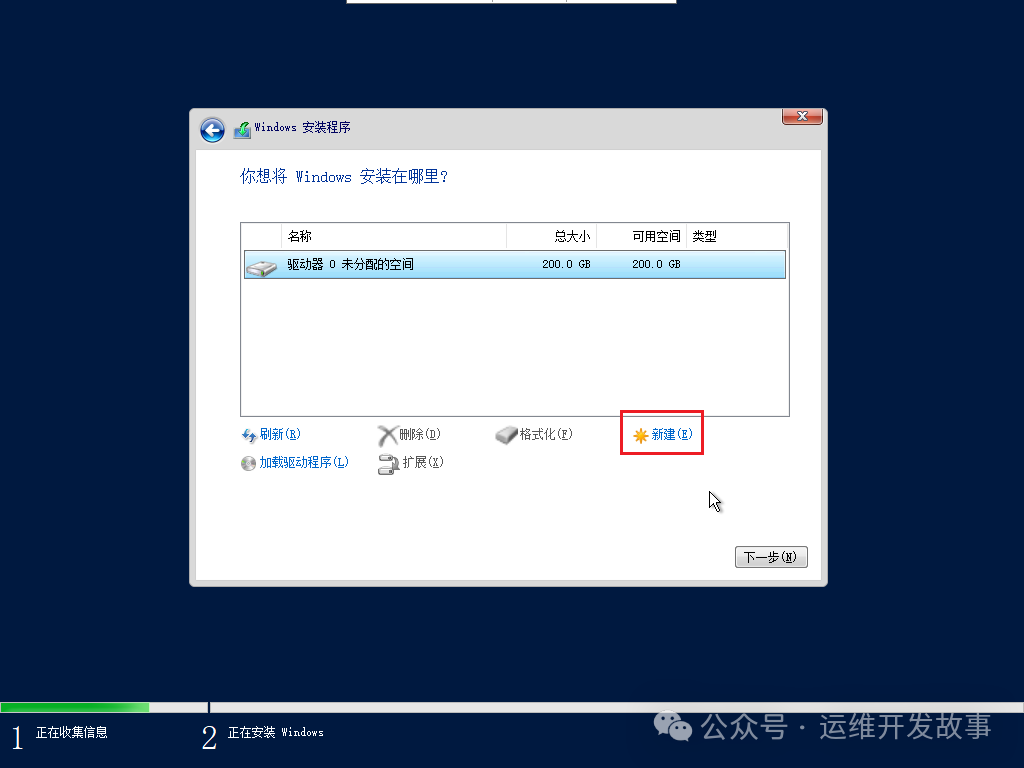Click the Extend (扩展) icon

pyautogui.click(x=388, y=463)
